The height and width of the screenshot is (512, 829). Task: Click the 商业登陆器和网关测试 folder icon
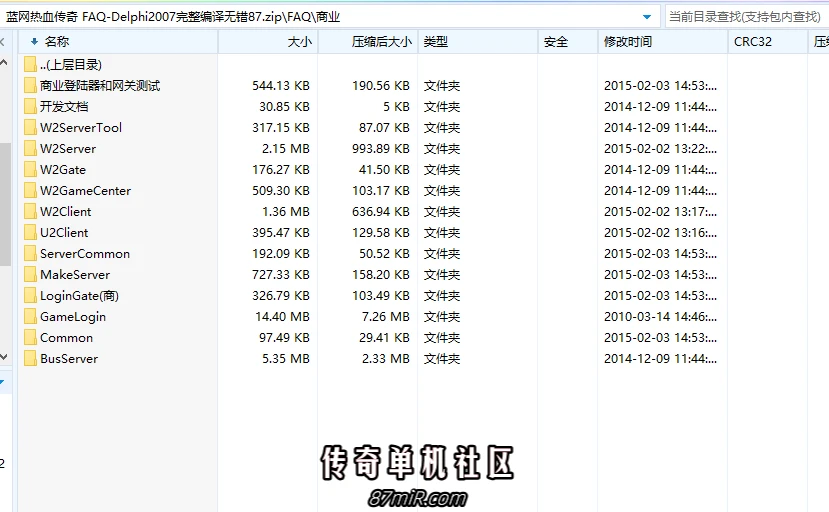pyautogui.click(x=30, y=86)
